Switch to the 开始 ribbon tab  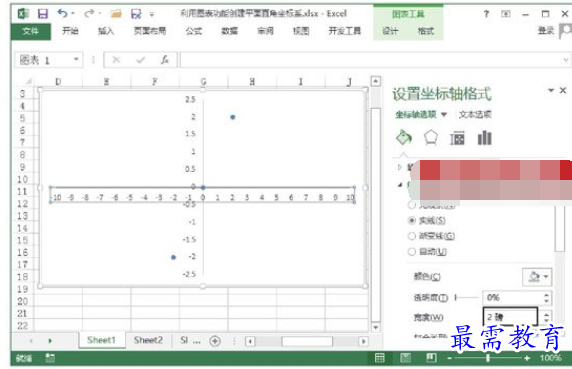pos(70,31)
